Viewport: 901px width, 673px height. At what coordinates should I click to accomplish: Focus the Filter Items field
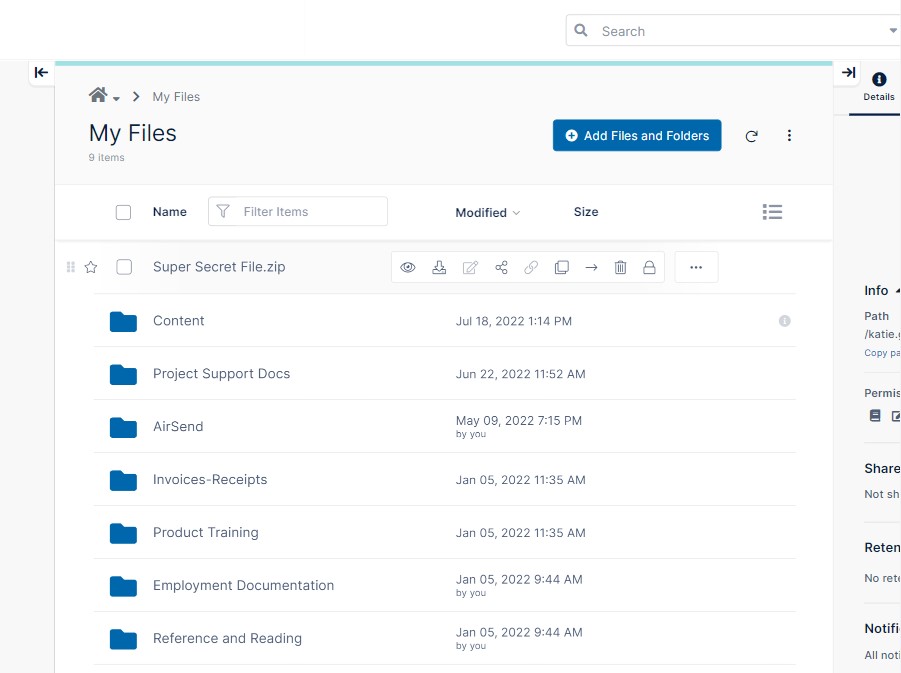(298, 211)
